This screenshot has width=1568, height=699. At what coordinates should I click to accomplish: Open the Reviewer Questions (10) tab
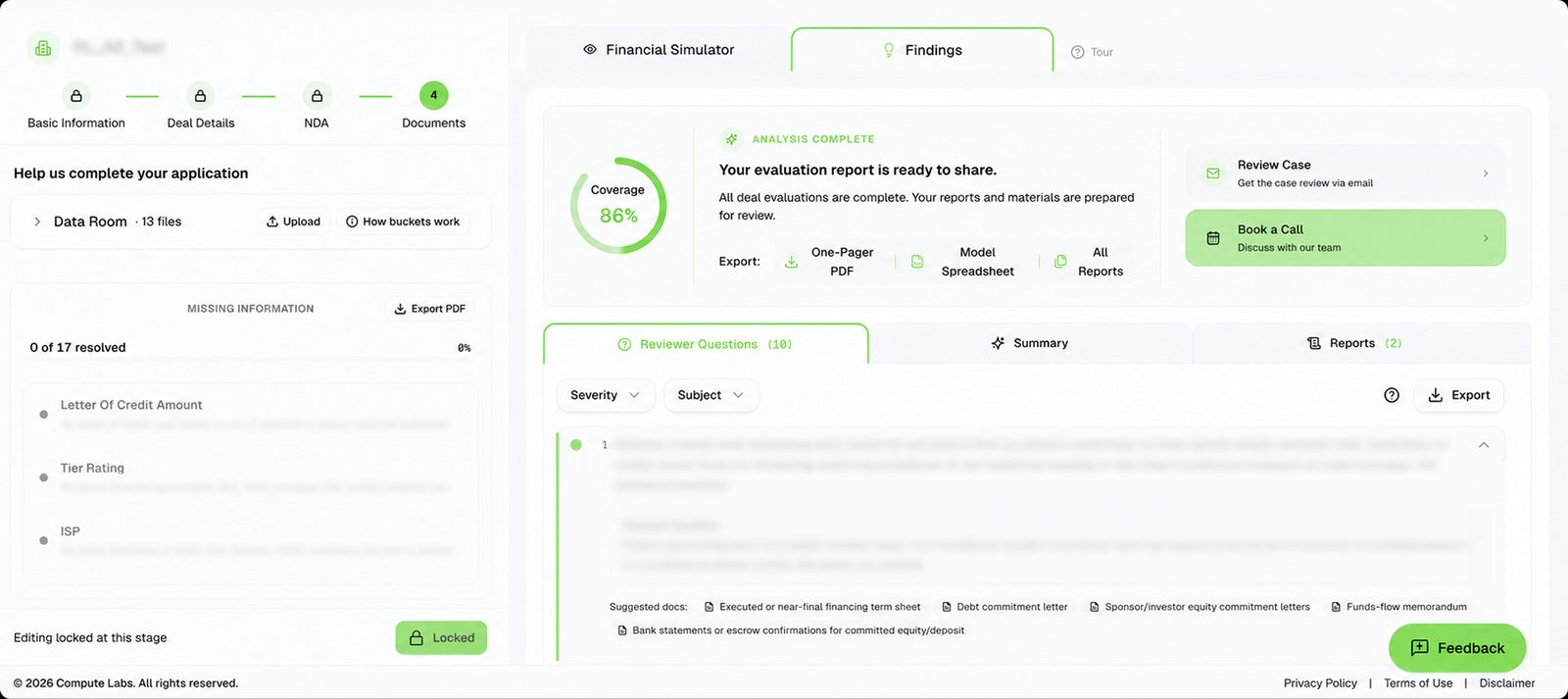pos(706,344)
